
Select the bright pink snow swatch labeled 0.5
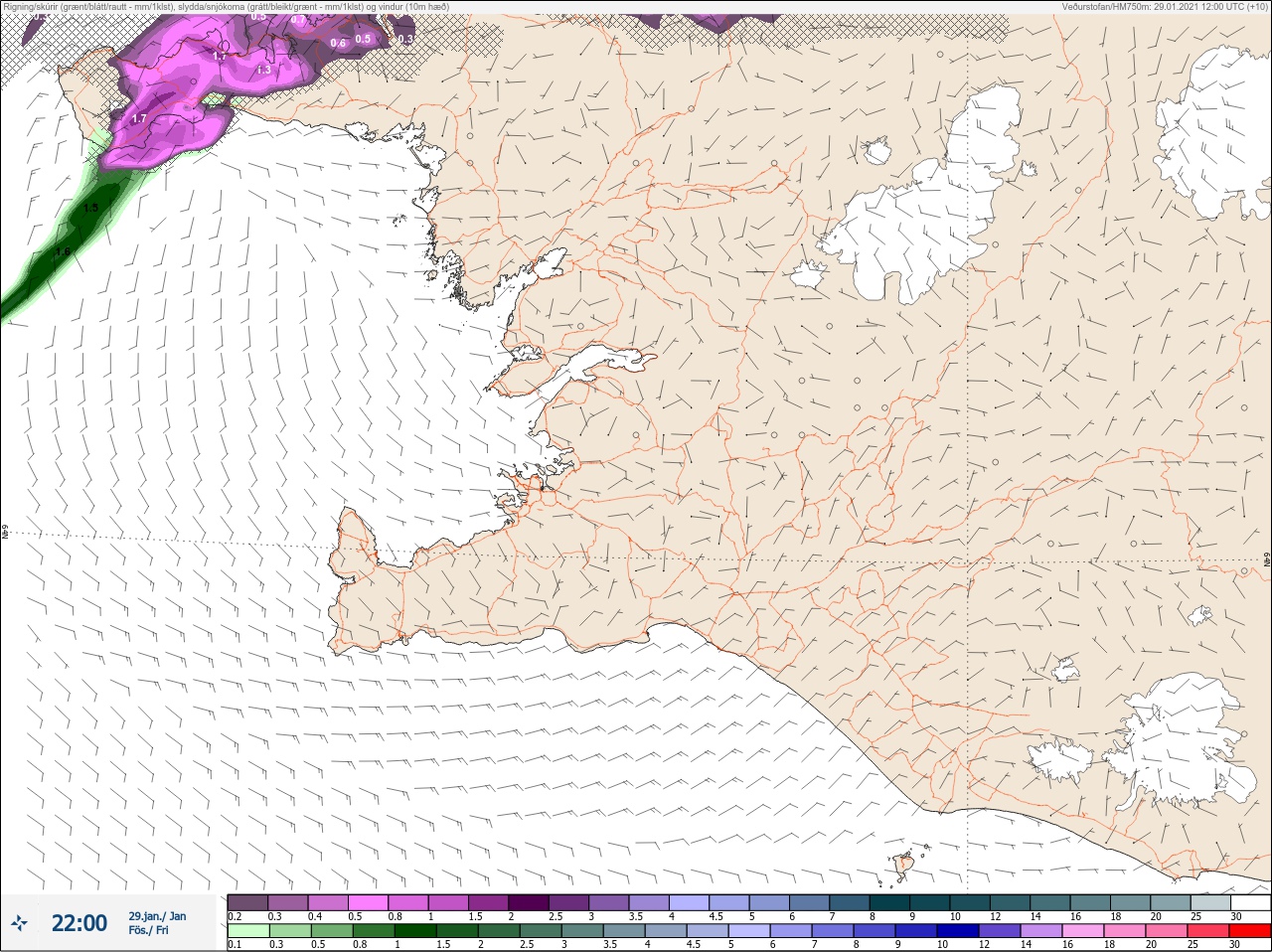[369, 901]
